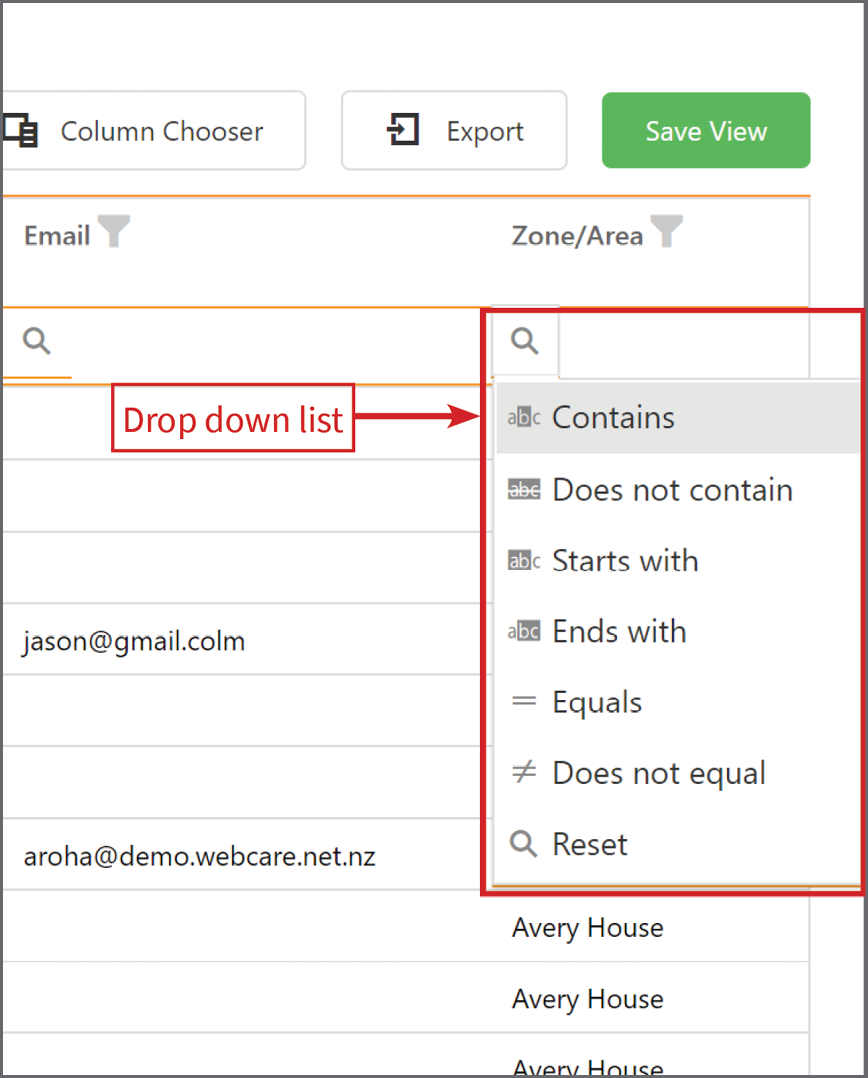Open the Zone/Area search operator magnifier
Screen dimensions: 868x1078
tap(524, 341)
